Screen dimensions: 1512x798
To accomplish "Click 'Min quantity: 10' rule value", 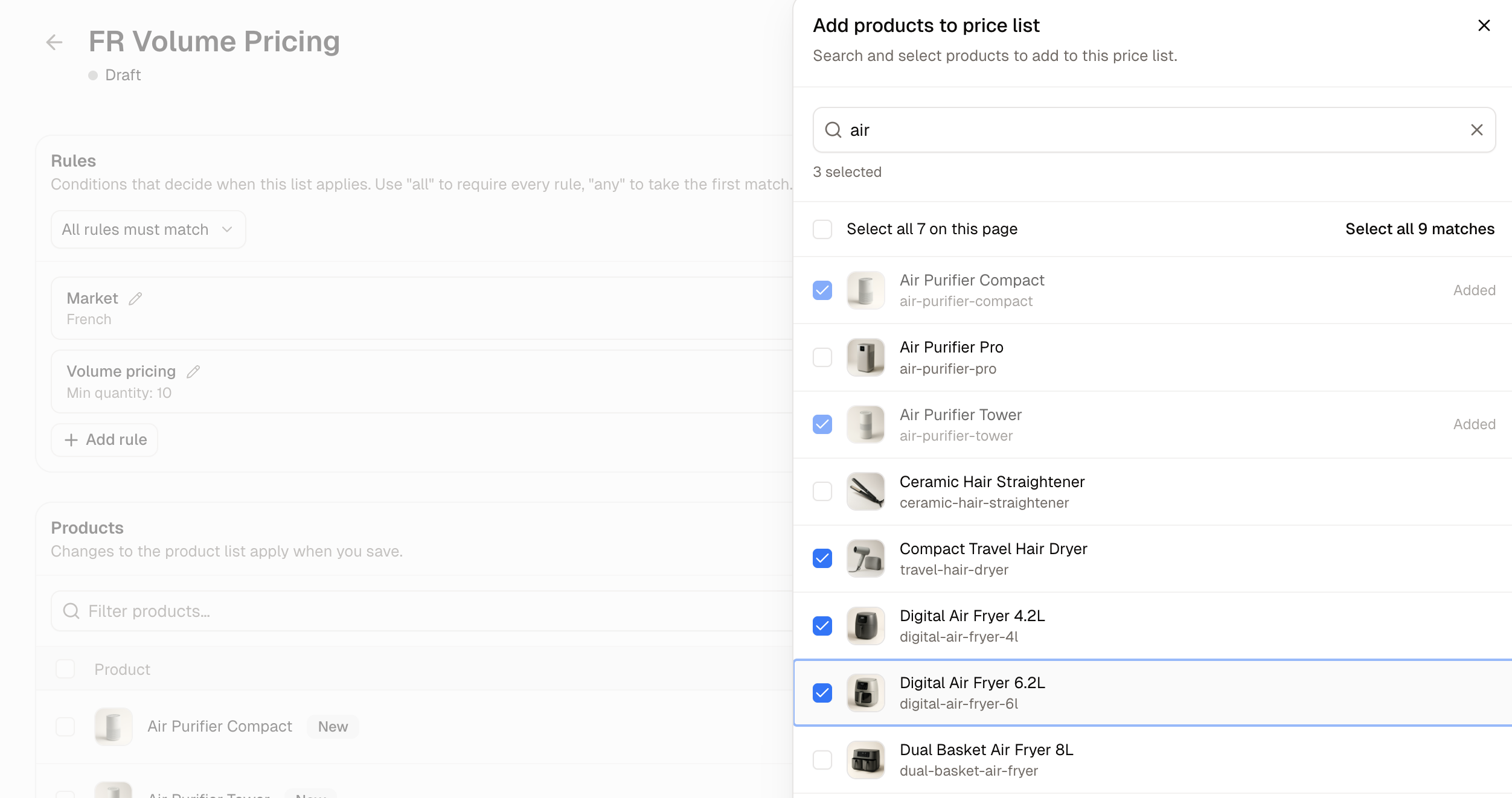I will click(x=119, y=393).
